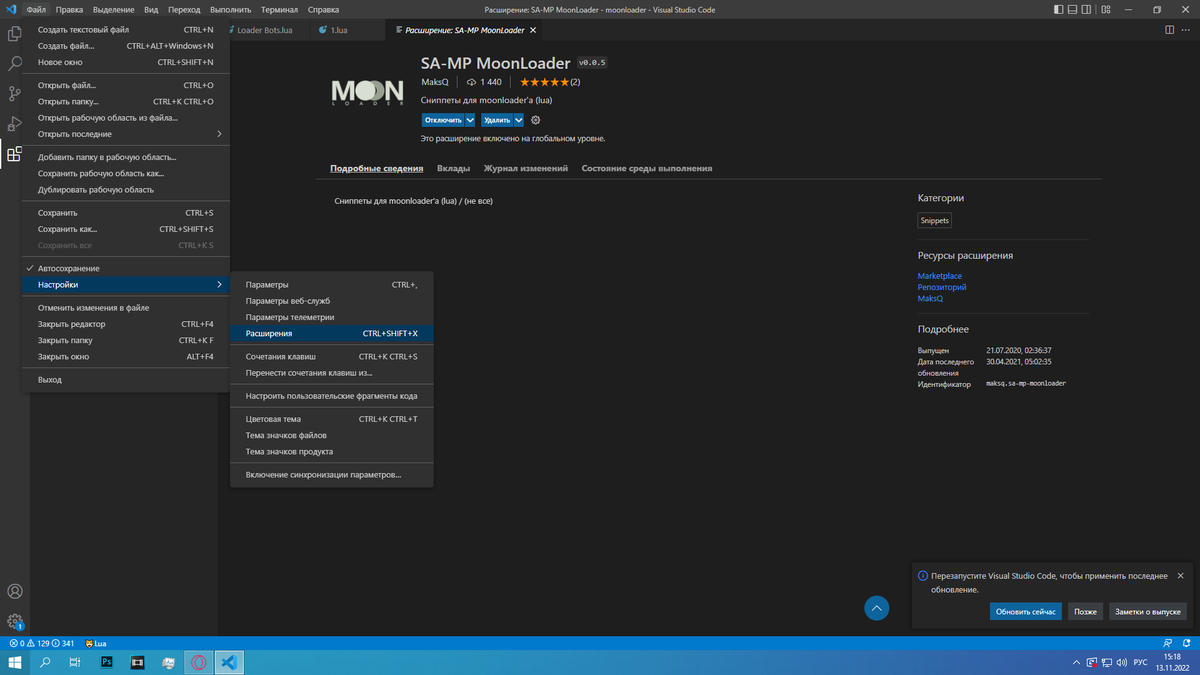Open Manage gear icon in activity bar

pyautogui.click(x=14, y=622)
